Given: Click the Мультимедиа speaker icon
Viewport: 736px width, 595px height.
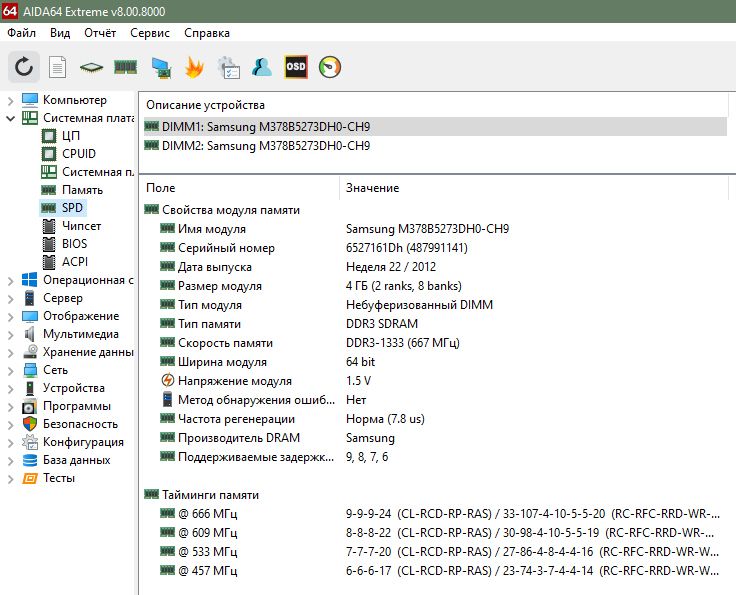Looking at the screenshot, I should click(x=30, y=334).
